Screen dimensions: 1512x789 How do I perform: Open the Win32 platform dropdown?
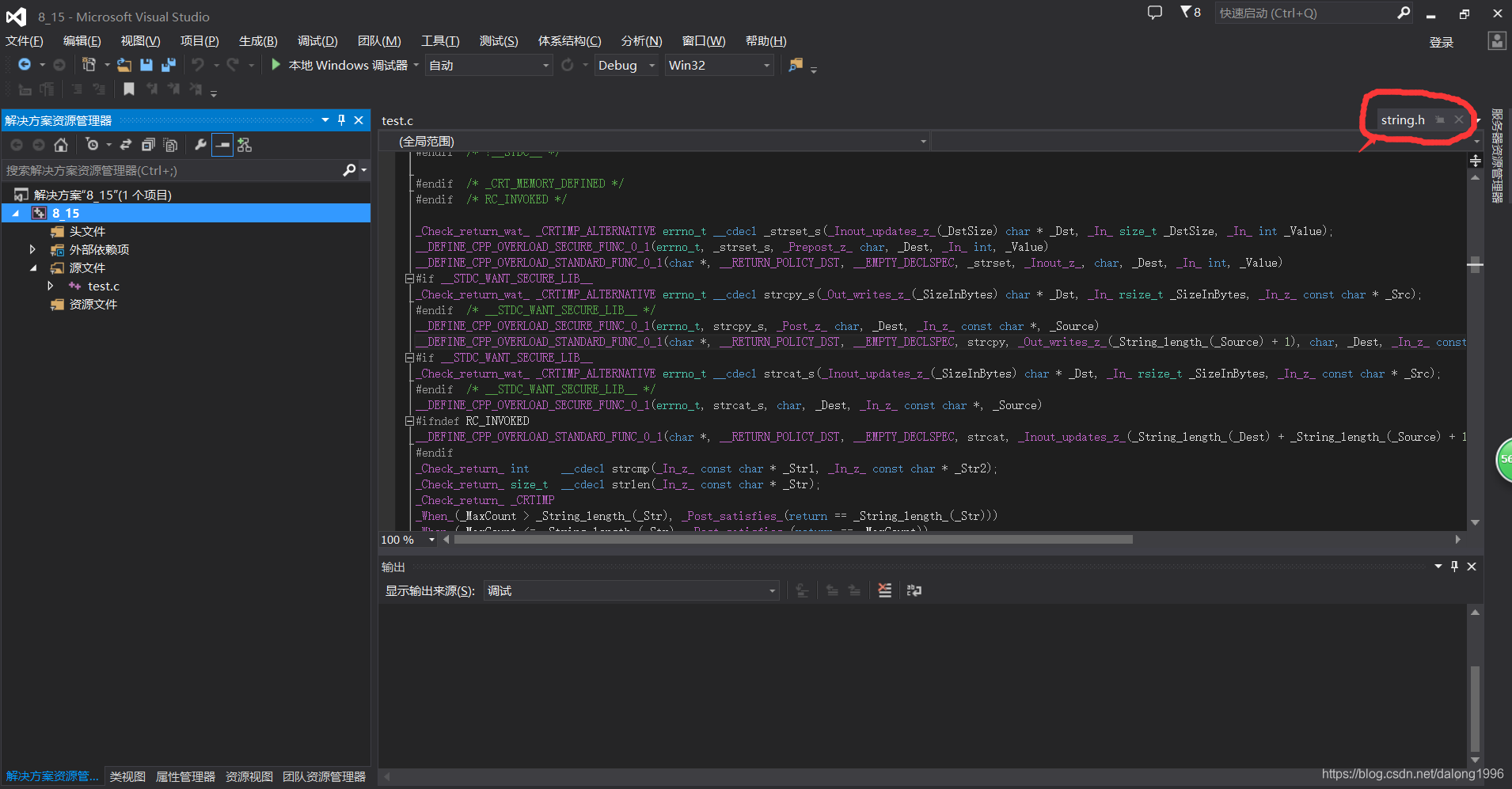point(719,65)
